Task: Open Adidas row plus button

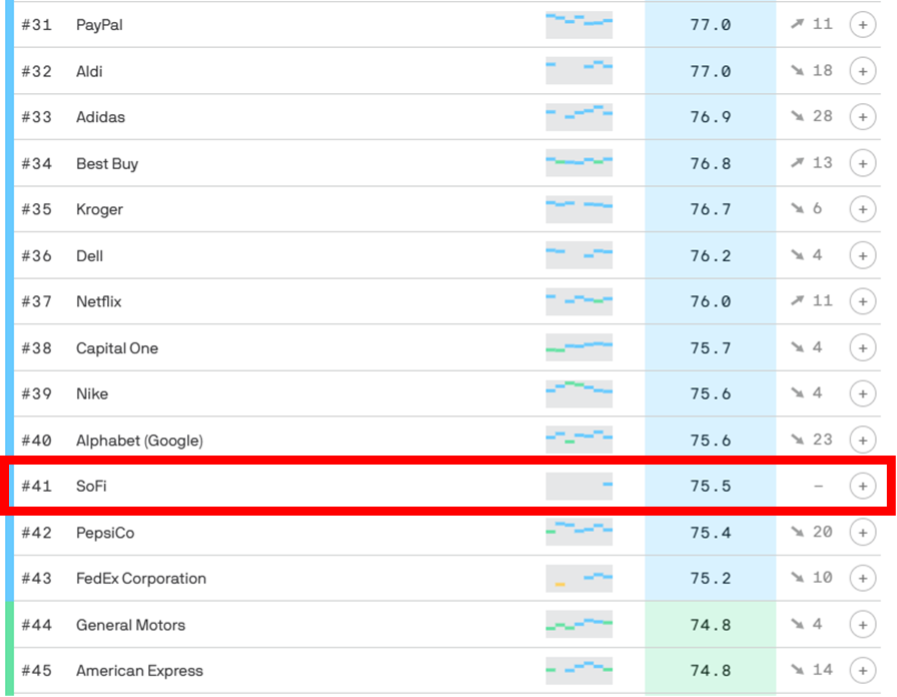Action: coord(862,117)
